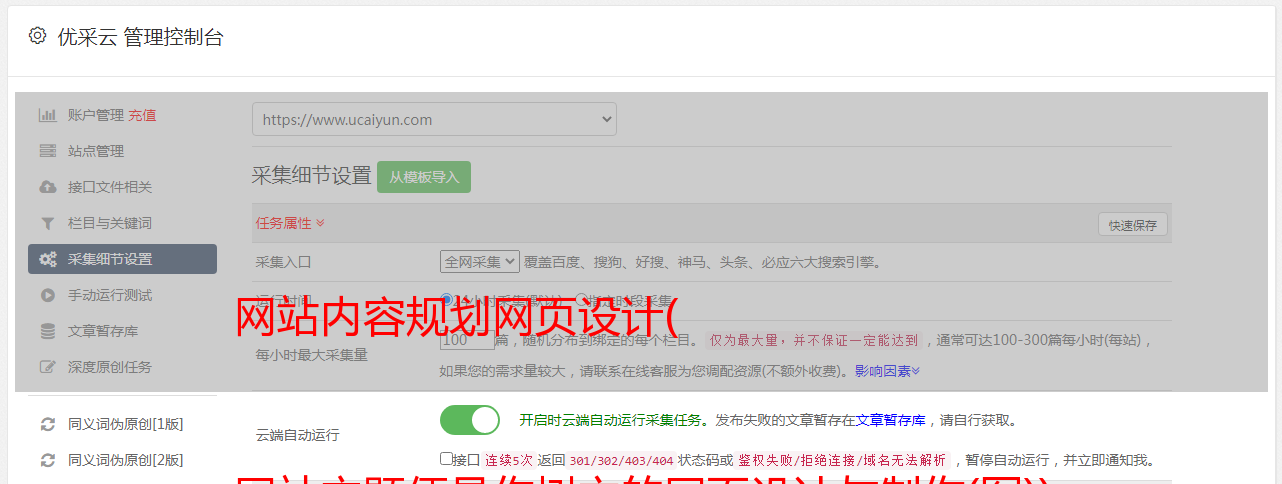Expand the 影响因素 link

[887, 371]
